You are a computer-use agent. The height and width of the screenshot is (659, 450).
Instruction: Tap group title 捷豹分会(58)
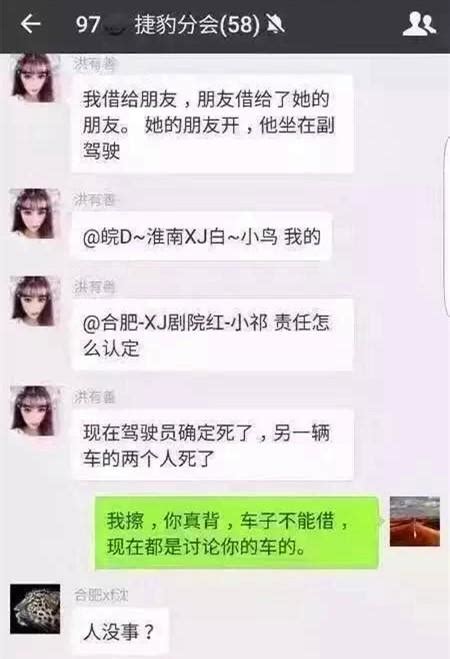(197, 24)
